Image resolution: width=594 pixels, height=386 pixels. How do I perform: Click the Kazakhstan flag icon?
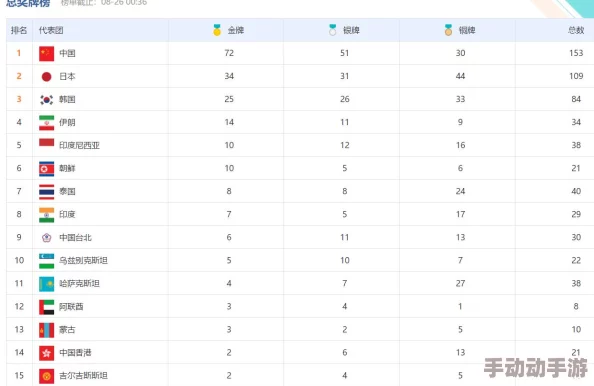pyautogui.click(x=47, y=284)
